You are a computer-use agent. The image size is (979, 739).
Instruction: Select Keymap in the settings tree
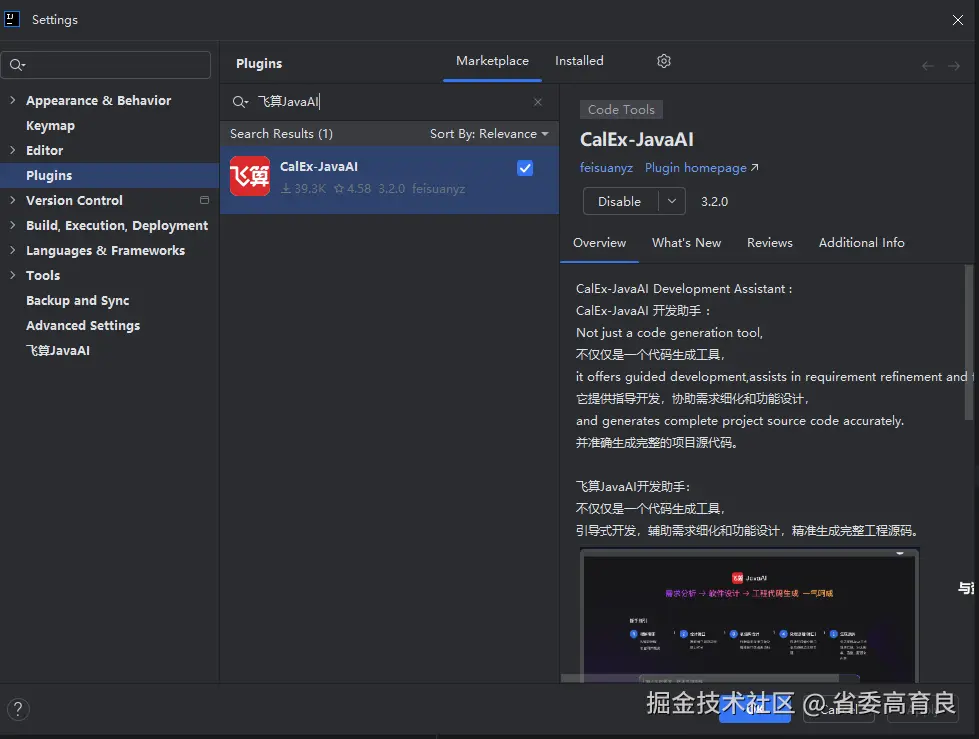[x=50, y=125]
